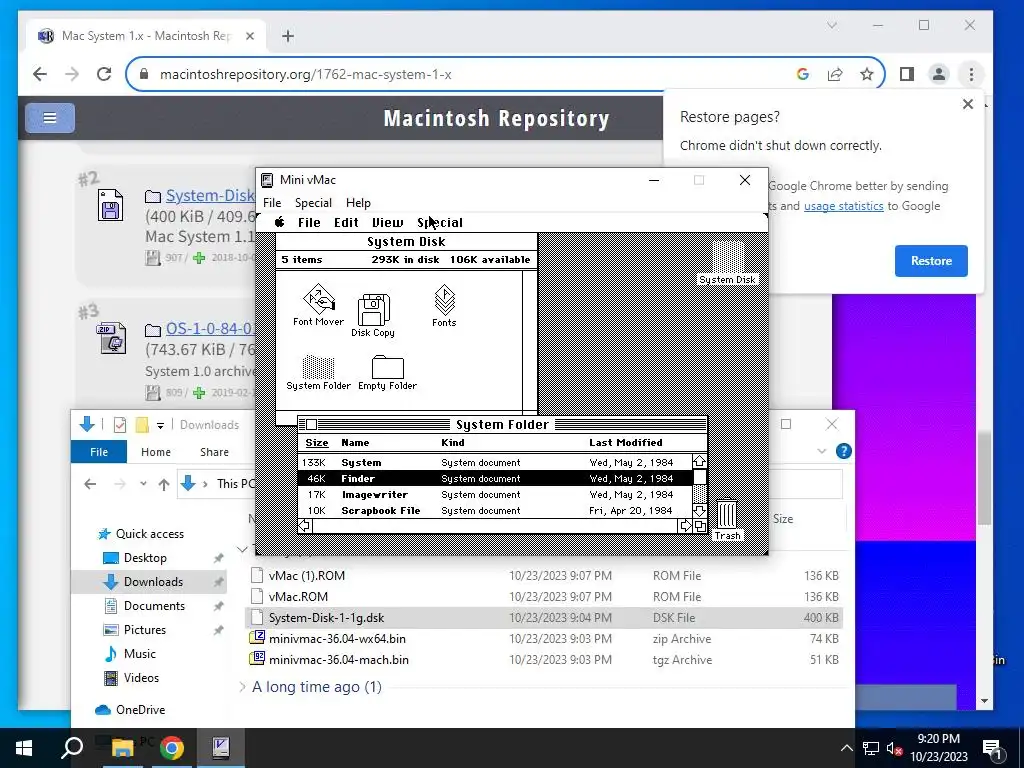Open the usage statistics link

coord(843,206)
